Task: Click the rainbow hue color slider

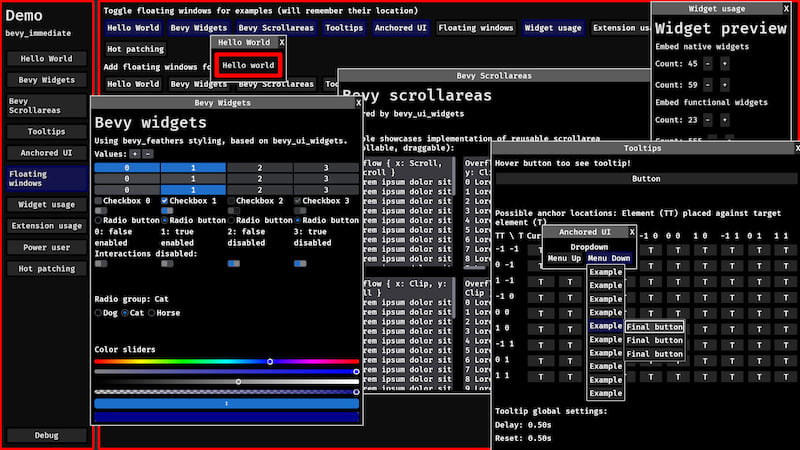Action: point(227,361)
